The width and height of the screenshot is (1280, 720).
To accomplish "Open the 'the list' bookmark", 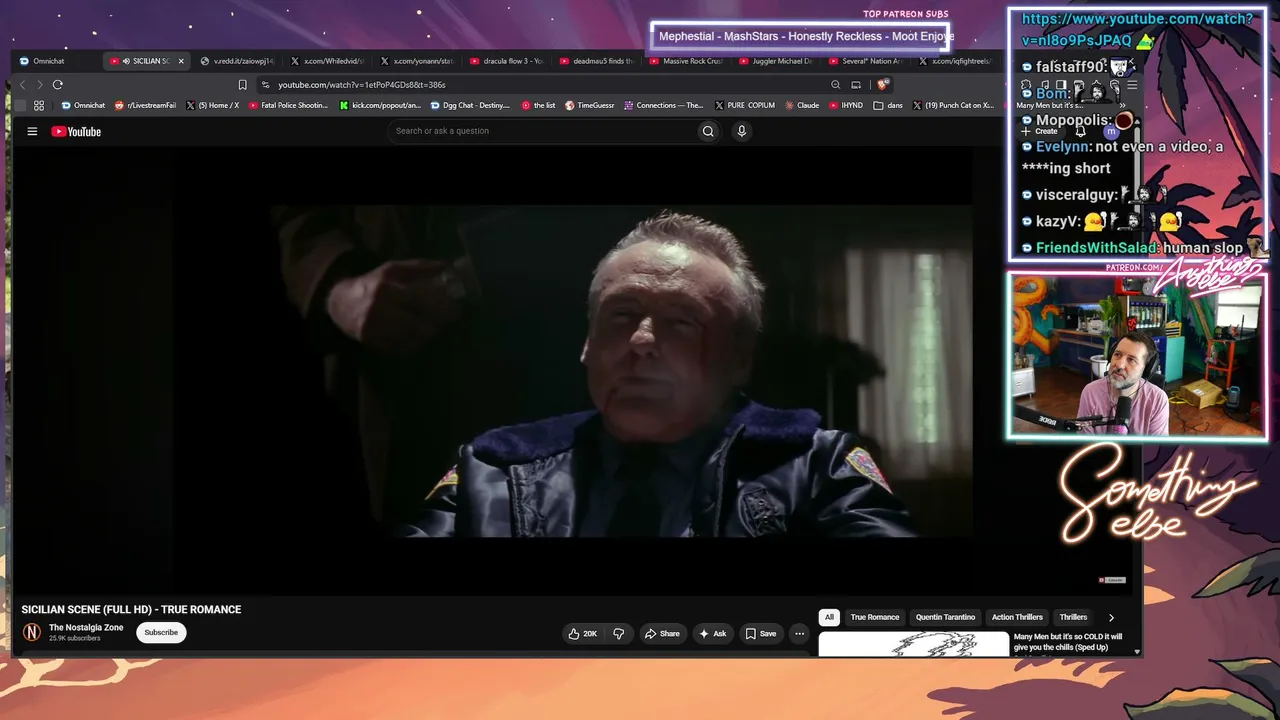I will tap(538, 105).
